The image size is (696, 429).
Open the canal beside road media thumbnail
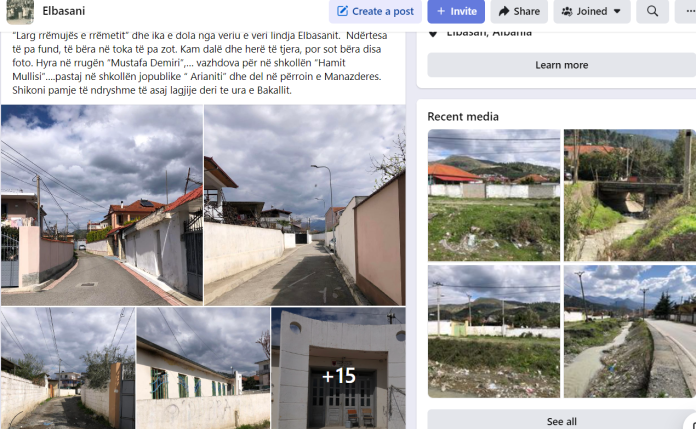pyautogui.click(x=629, y=331)
